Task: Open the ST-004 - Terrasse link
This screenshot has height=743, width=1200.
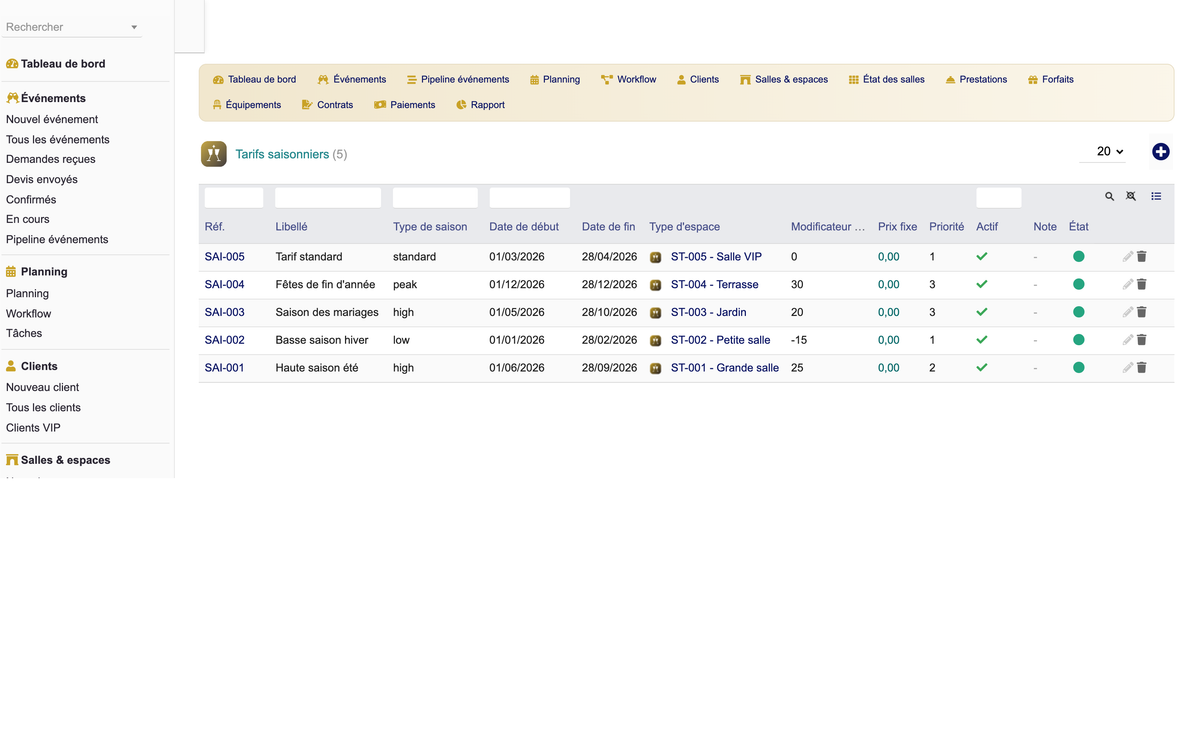Action: [x=715, y=285]
